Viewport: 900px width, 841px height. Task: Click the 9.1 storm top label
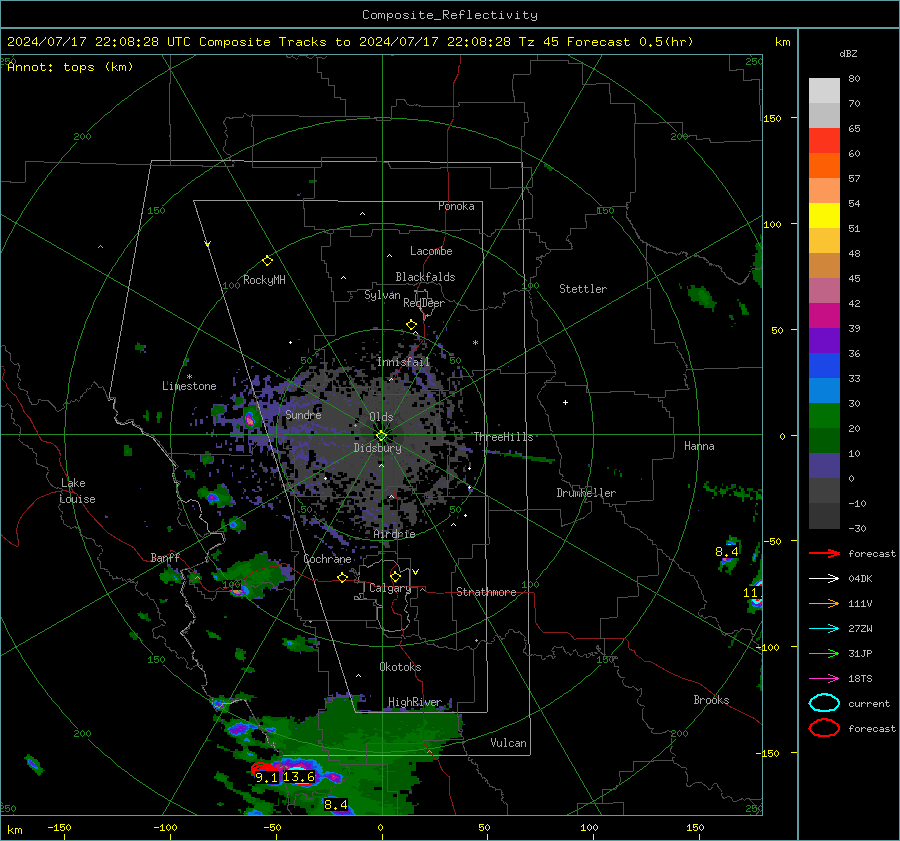click(x=266, y=778)
